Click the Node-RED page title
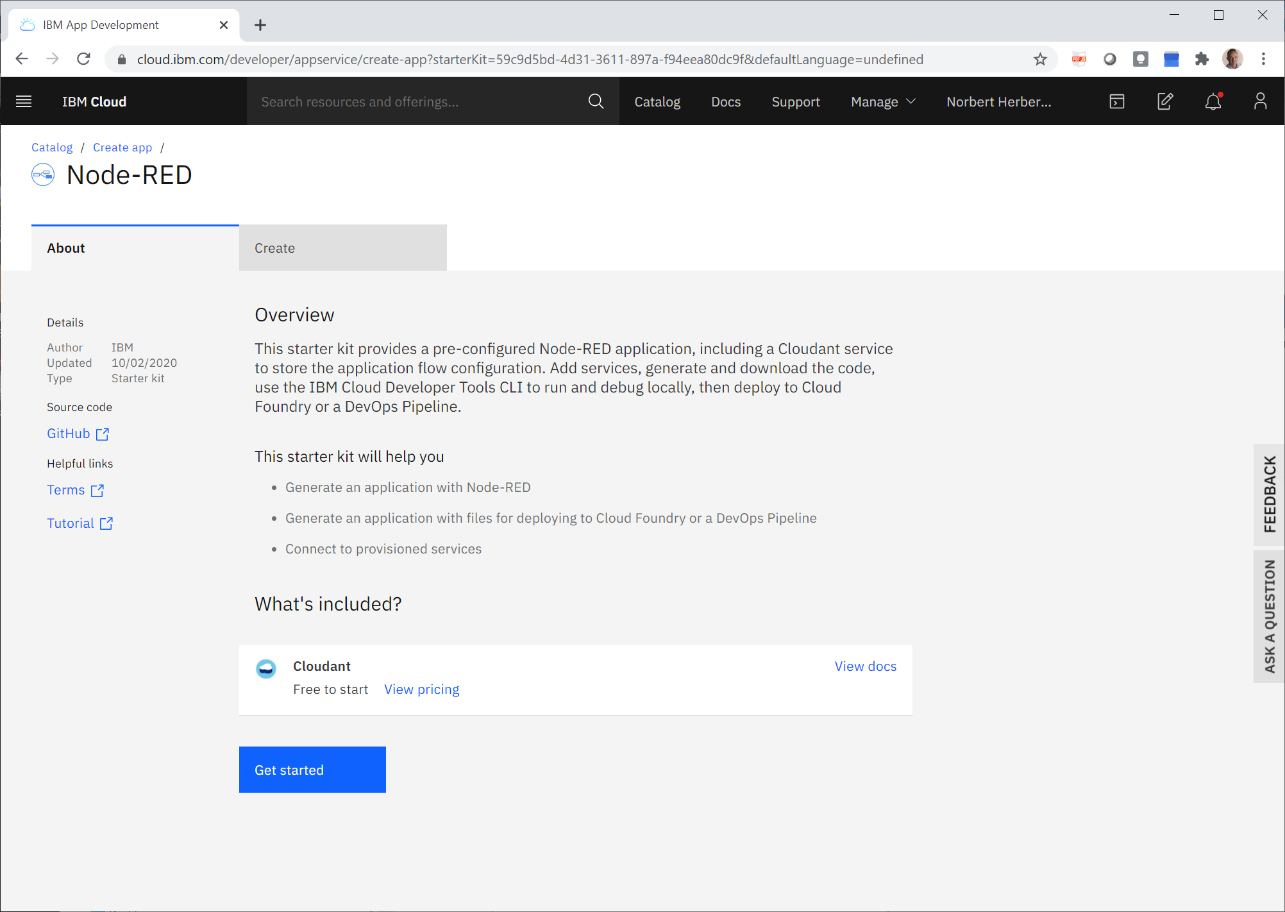 129,175
